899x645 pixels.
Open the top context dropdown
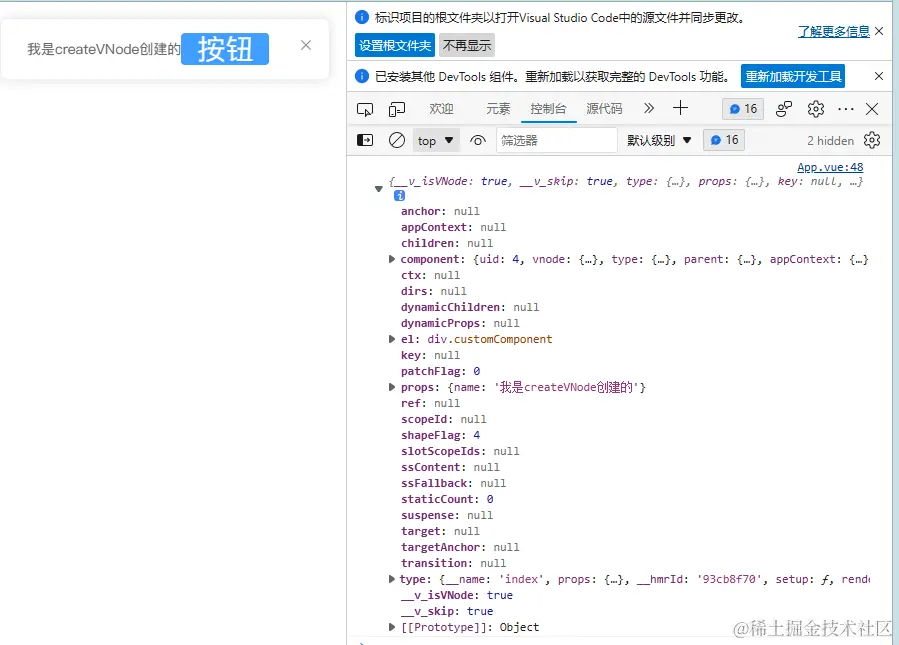[436, 140]
